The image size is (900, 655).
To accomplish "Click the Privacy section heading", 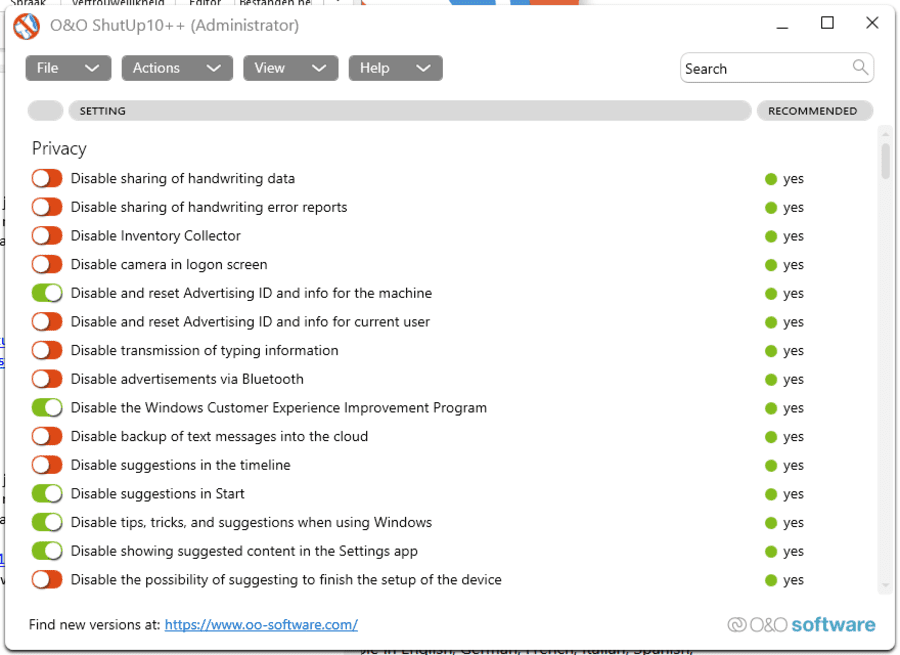I will pos(59,149).
